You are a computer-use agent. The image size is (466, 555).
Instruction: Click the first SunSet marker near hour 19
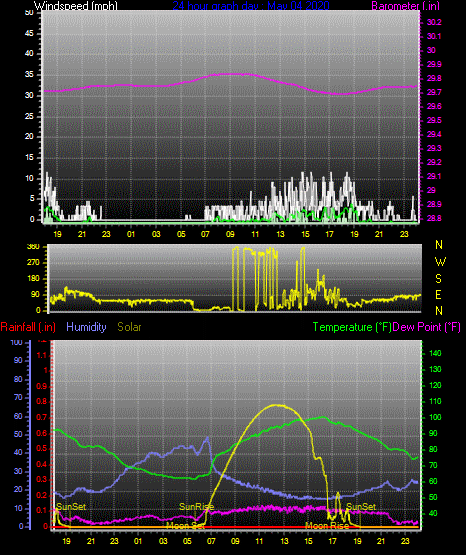coord(71,507)
